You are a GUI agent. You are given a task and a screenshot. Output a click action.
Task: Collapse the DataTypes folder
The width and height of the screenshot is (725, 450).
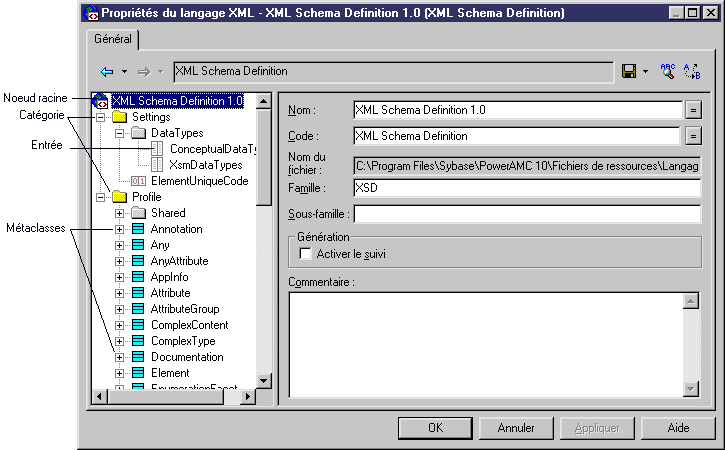point(119,133)
